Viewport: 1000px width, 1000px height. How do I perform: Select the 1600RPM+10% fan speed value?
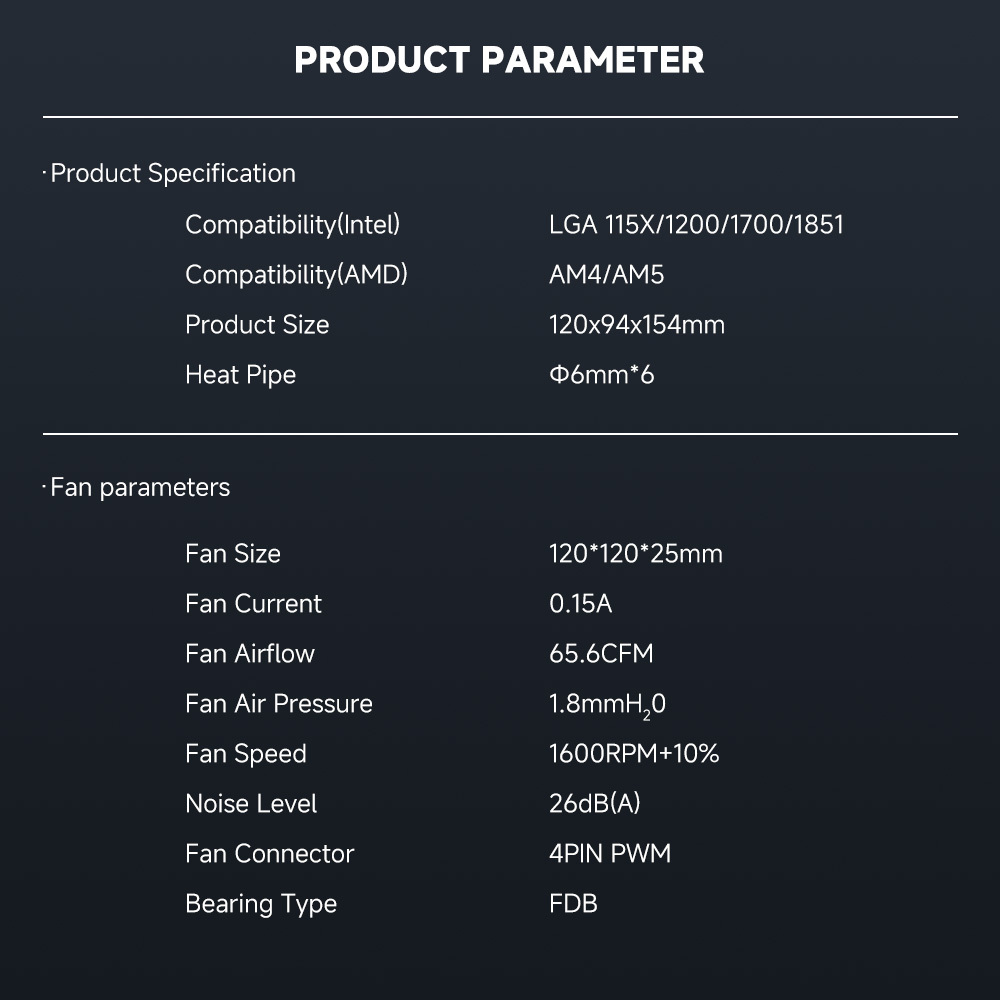pos(634,753)
